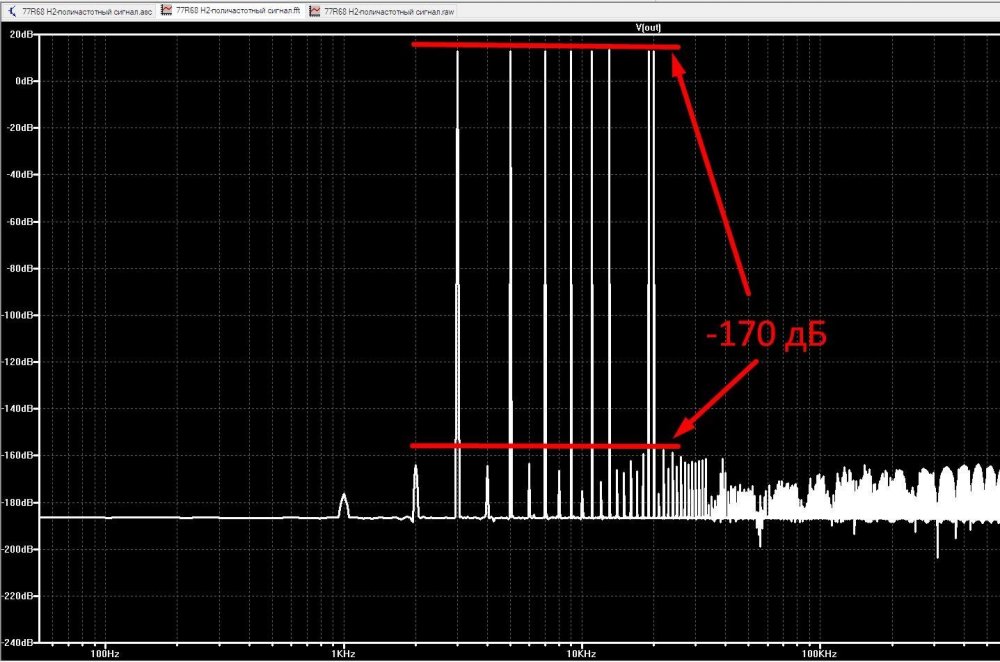Click the 1KHz frequency axis label
1000x662 pixels.
tap(343, 653)
